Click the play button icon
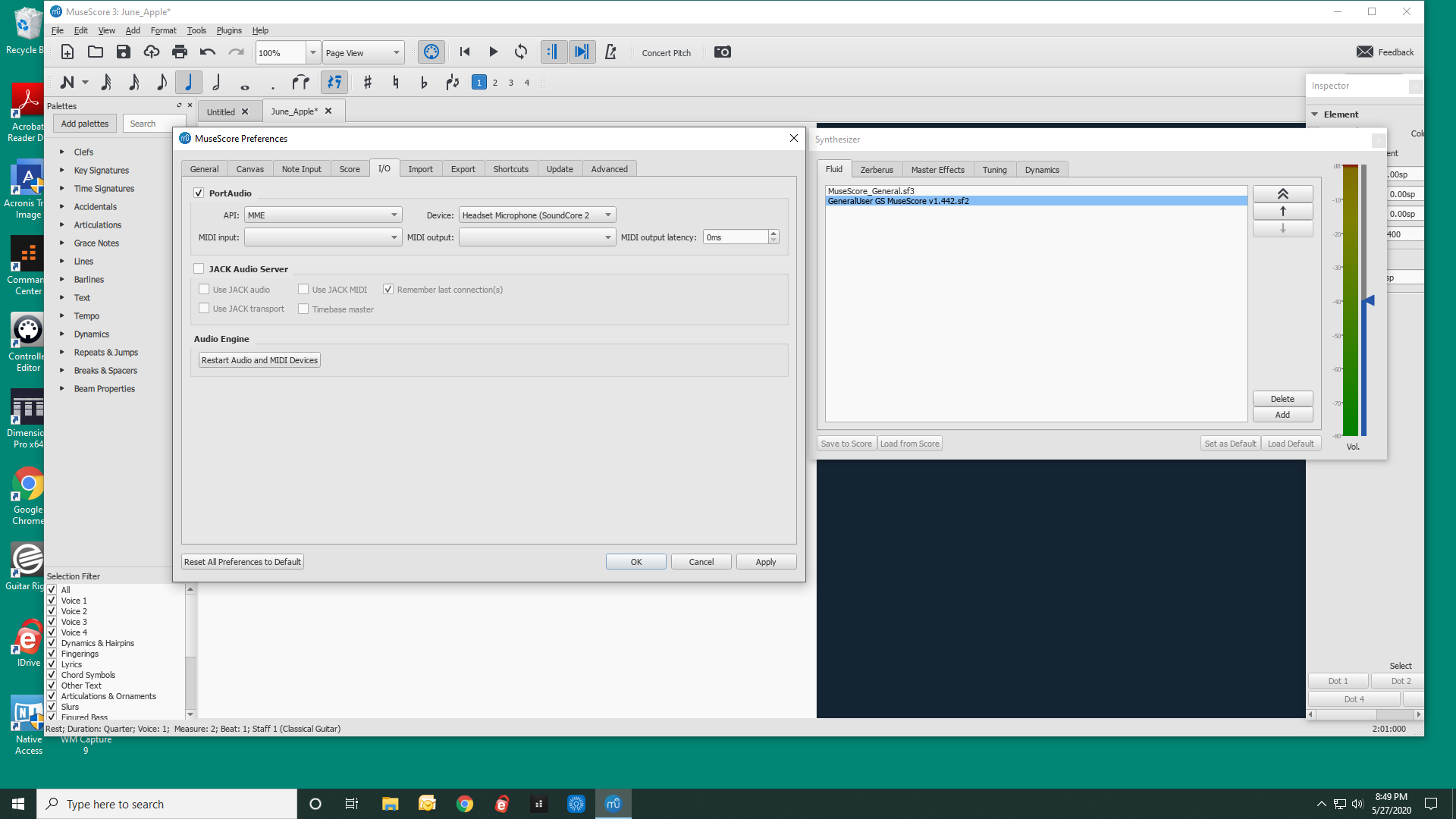Viewport: 1456px width, 819px height. 493,52
